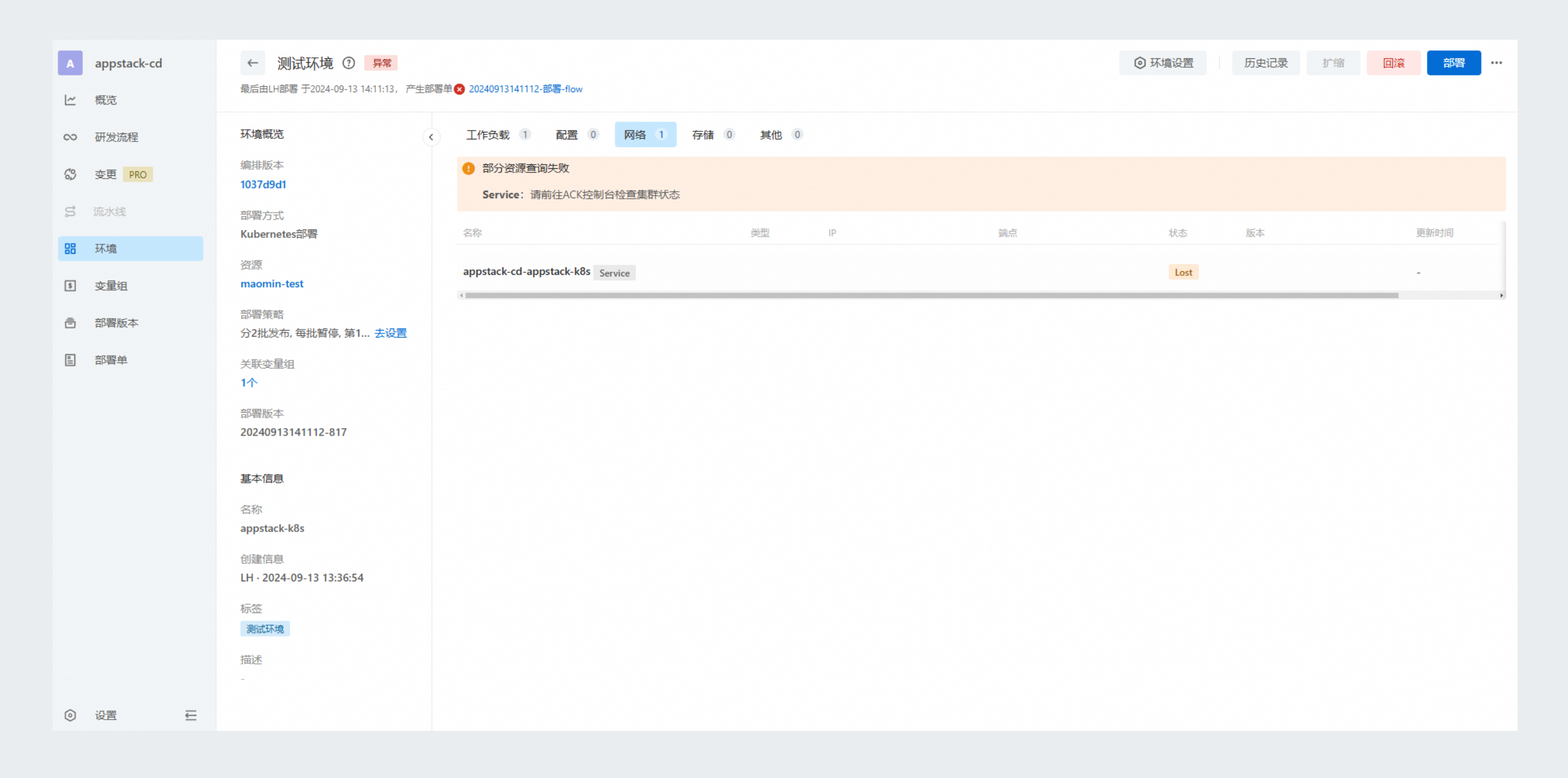Viewport: 1568px width, 778px height.
Task: Click the blue 部署 deploy button
Action: [1453, 63]
